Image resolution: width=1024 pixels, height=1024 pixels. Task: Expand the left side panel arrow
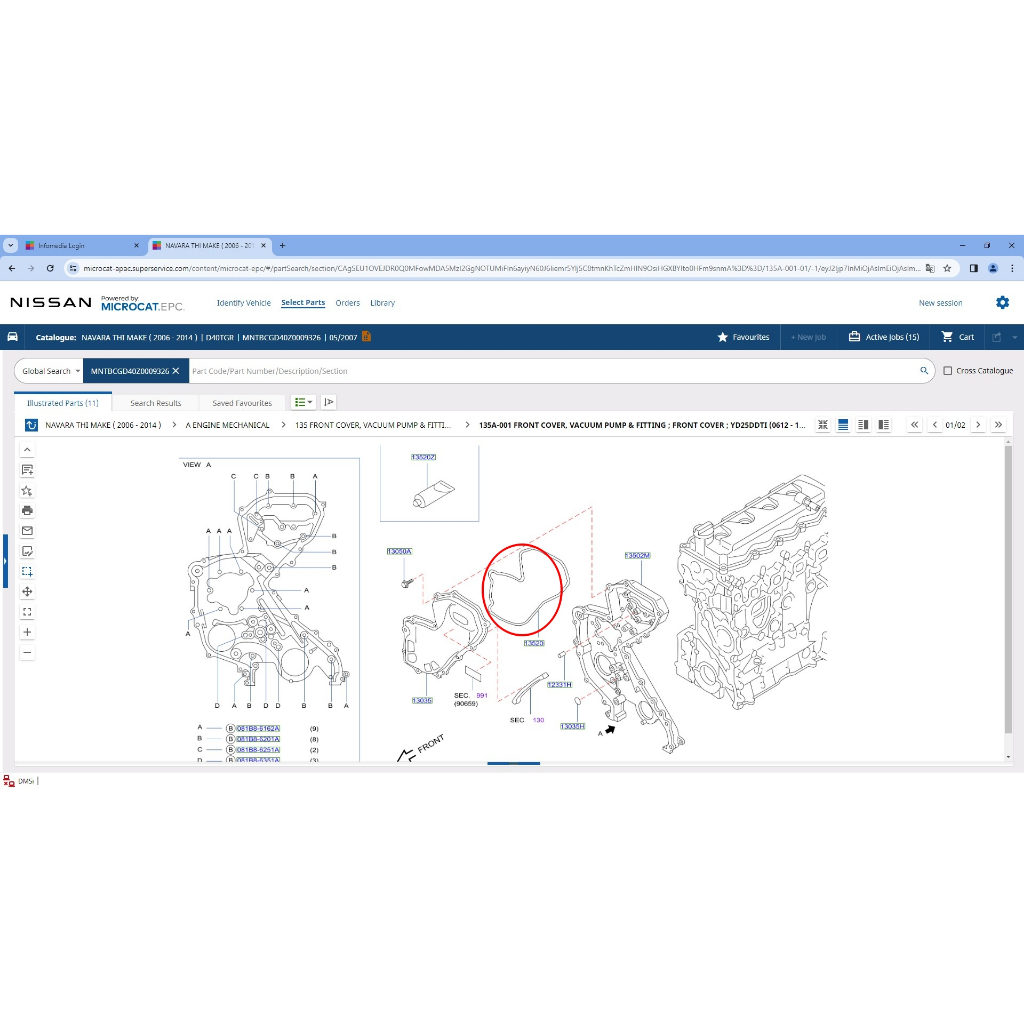4,561
